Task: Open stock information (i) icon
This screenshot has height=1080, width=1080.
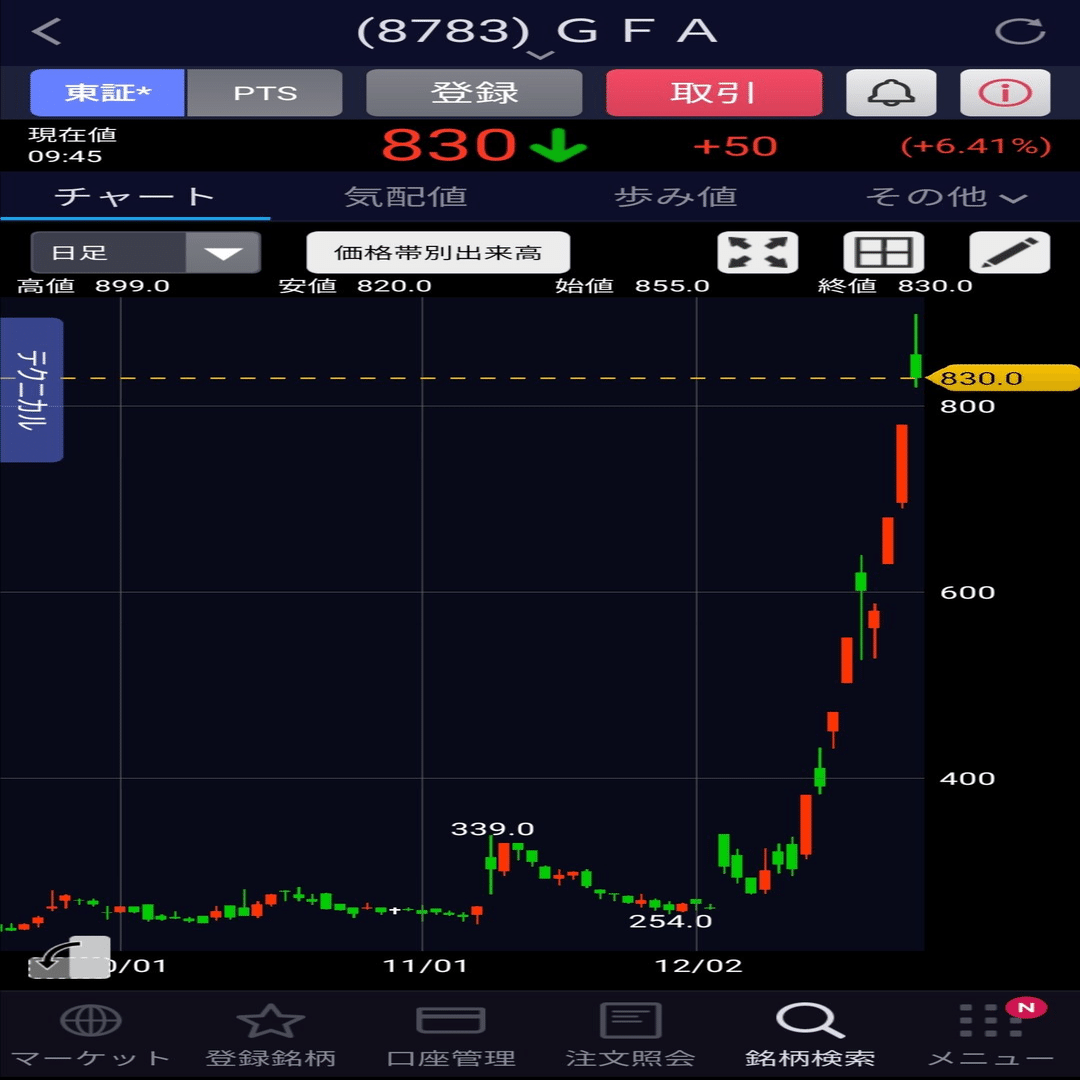Action: pos(1005,92)
